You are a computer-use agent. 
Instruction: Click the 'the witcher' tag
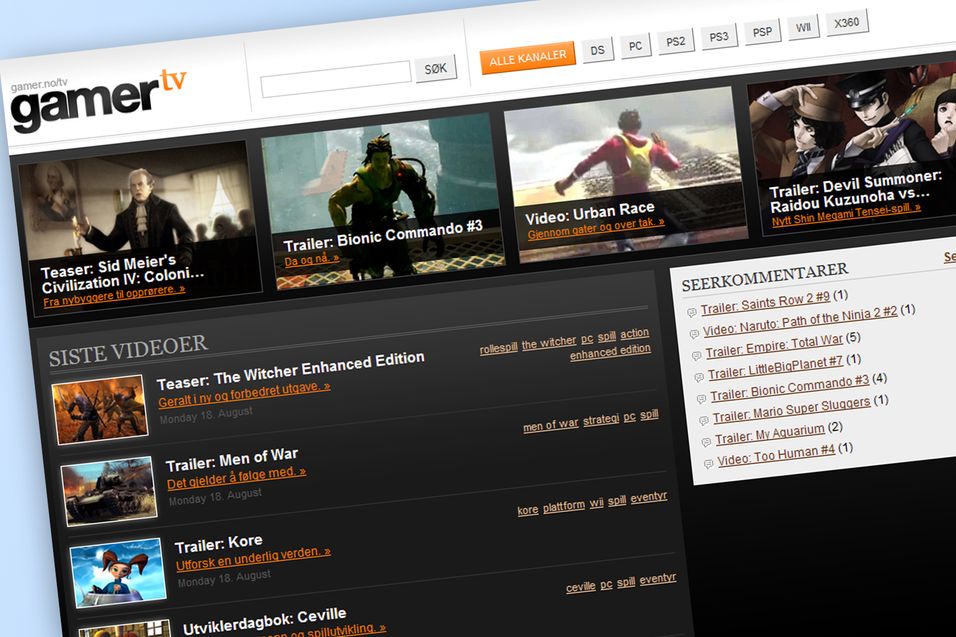(x=549, y=343)
